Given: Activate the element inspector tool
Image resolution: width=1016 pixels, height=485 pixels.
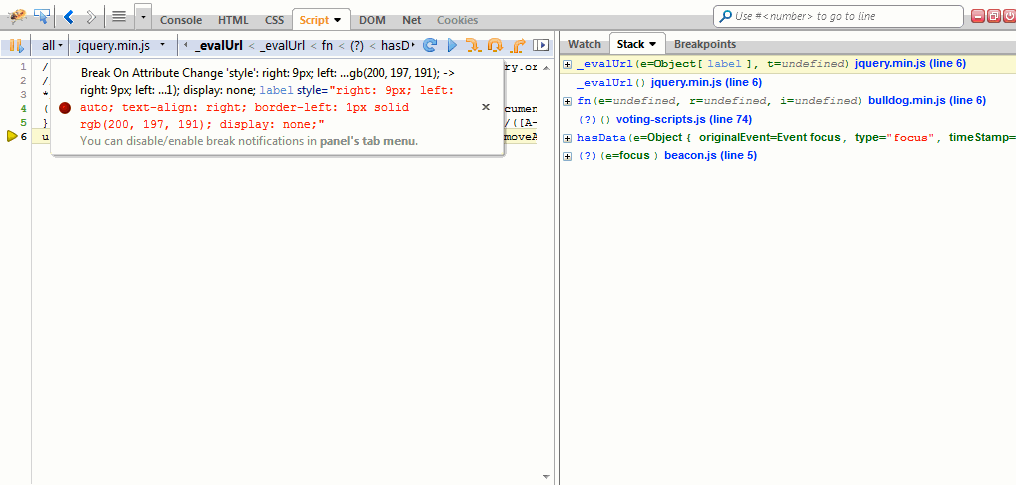Looking at the screenshot, I should tap(42, 17).
